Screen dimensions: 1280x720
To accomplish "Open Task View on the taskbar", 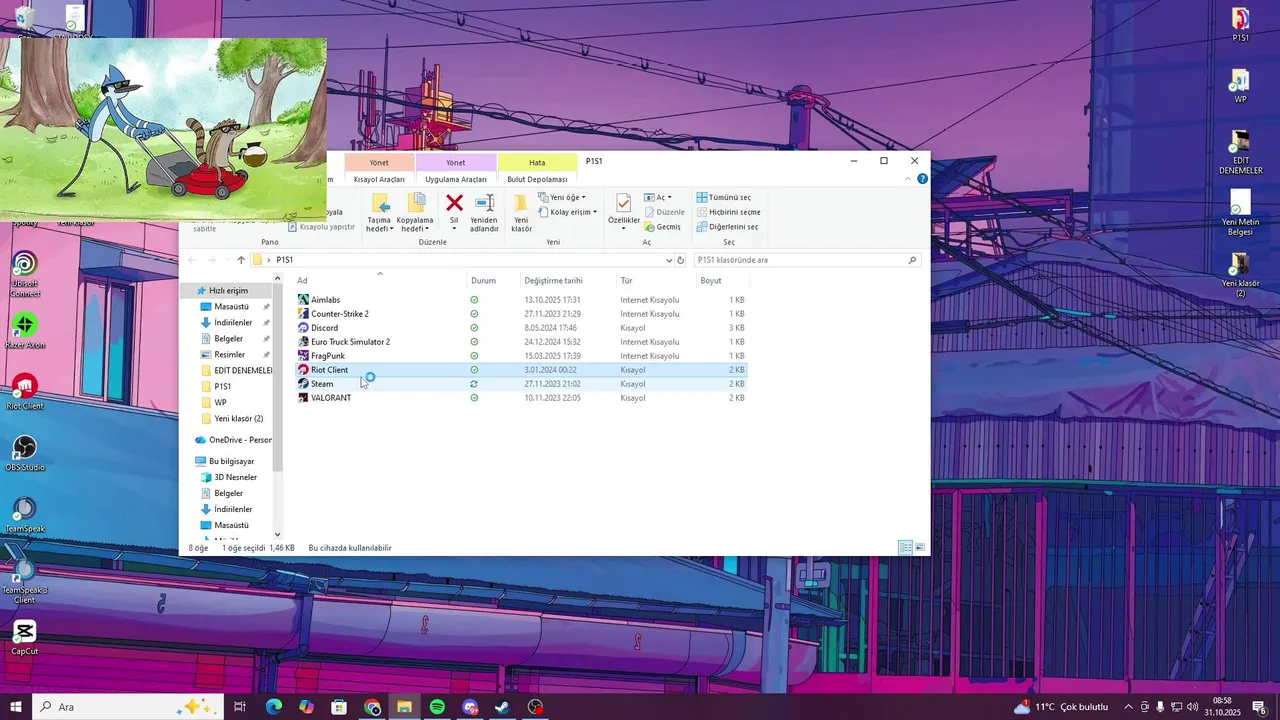I will coord(240,707).
